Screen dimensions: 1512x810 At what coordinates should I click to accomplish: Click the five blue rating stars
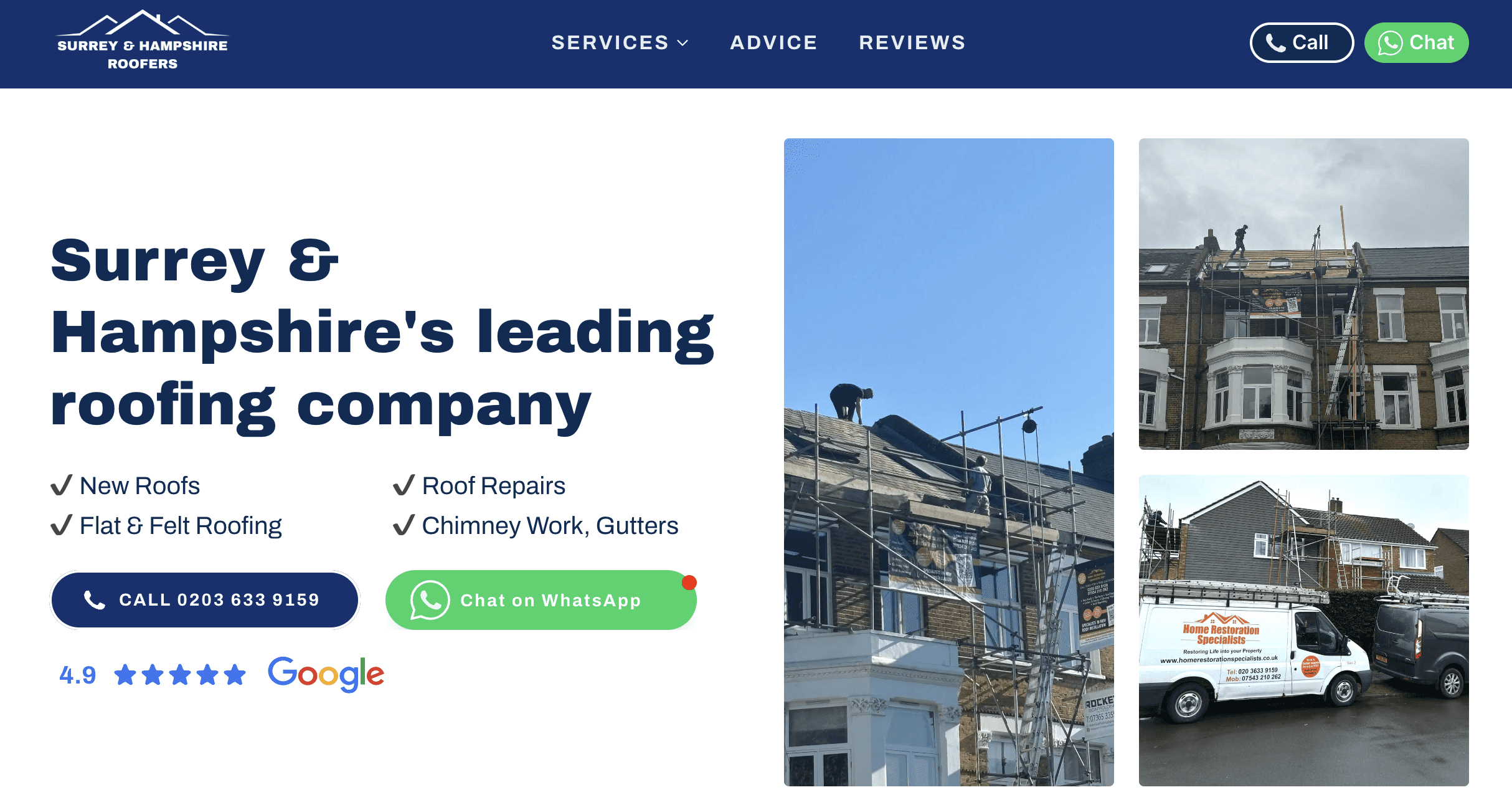pos(180,675)
